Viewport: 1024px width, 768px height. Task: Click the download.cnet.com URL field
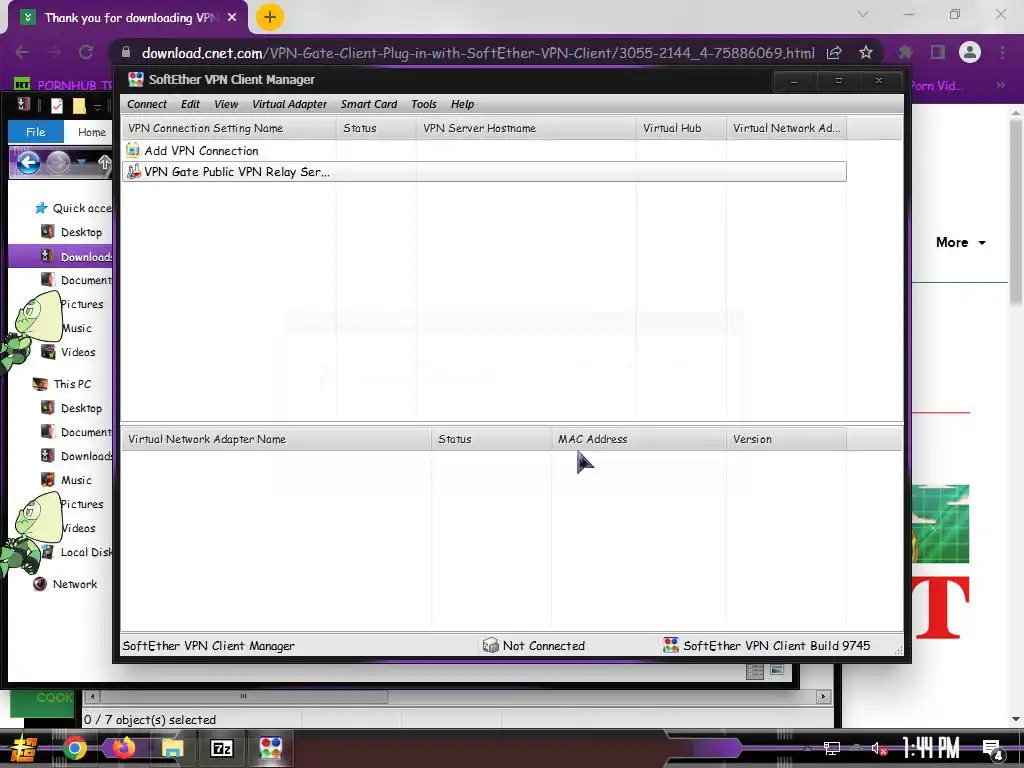[x=478, y=53]
